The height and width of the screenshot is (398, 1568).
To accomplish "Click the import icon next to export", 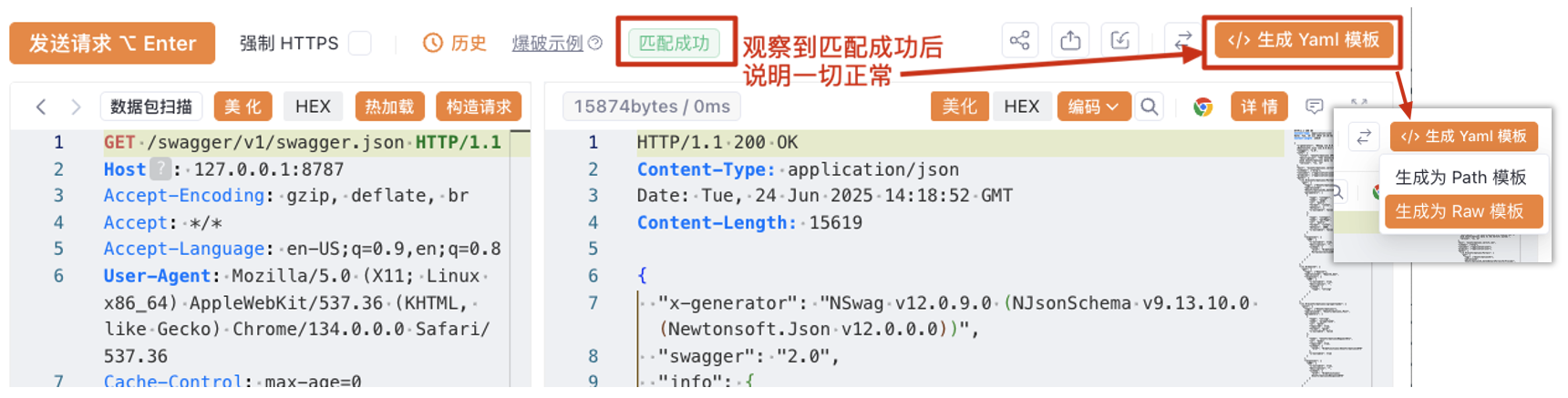I will (x=1120, y=40).
